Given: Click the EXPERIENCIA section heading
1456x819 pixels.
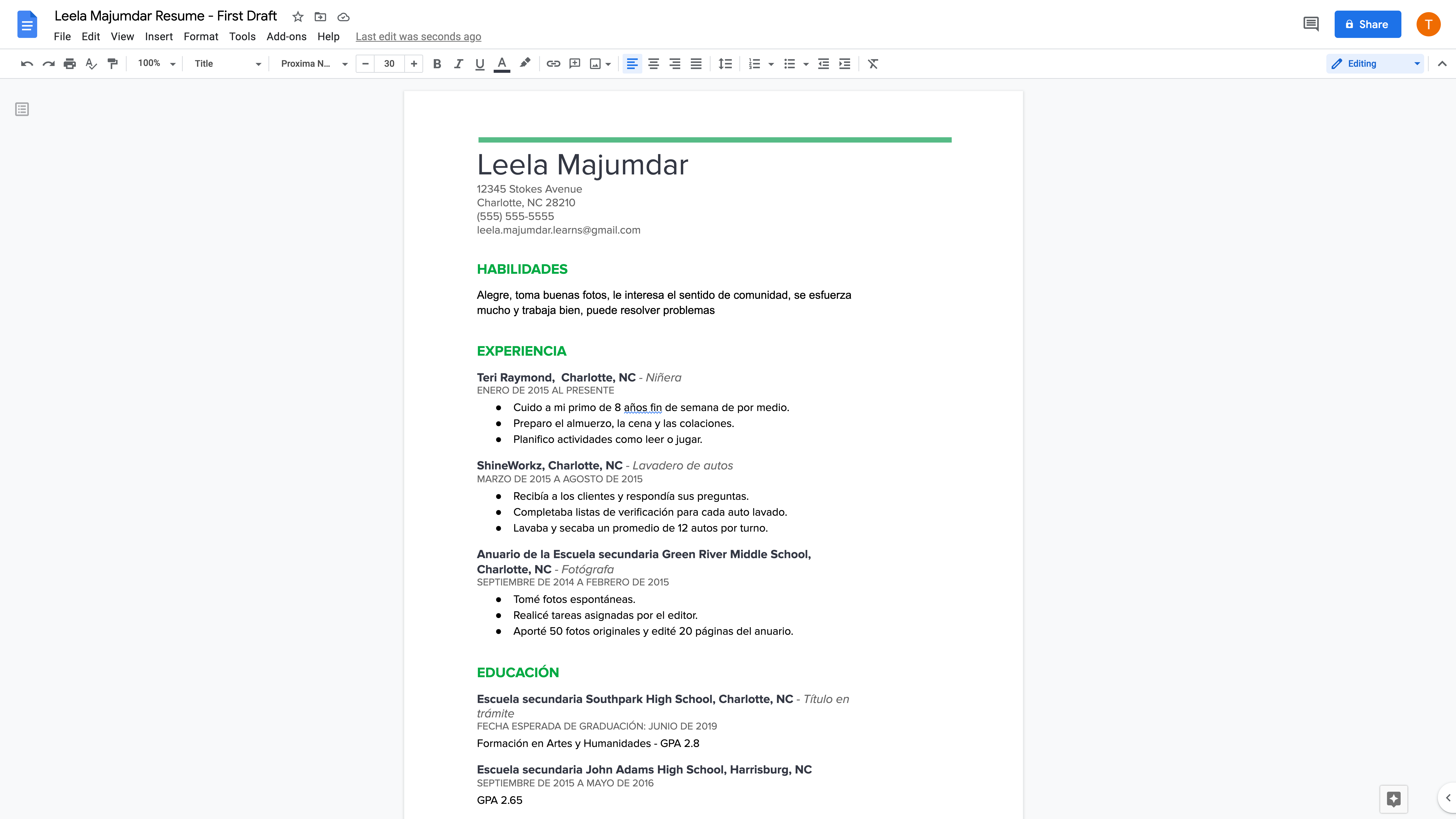Looking at the screenshot, I should coord(522,351).
